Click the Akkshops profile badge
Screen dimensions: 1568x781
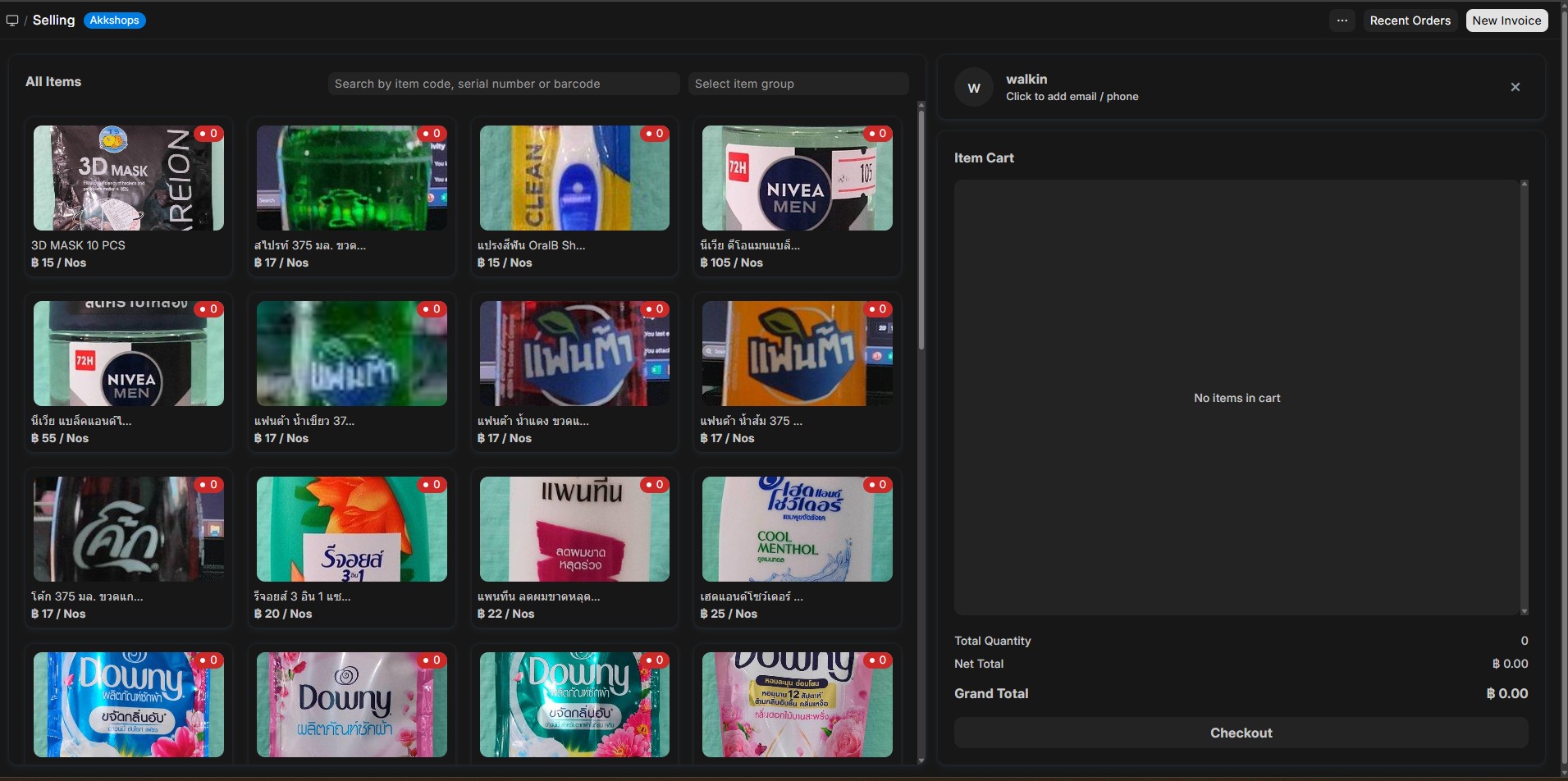[114, 21]
